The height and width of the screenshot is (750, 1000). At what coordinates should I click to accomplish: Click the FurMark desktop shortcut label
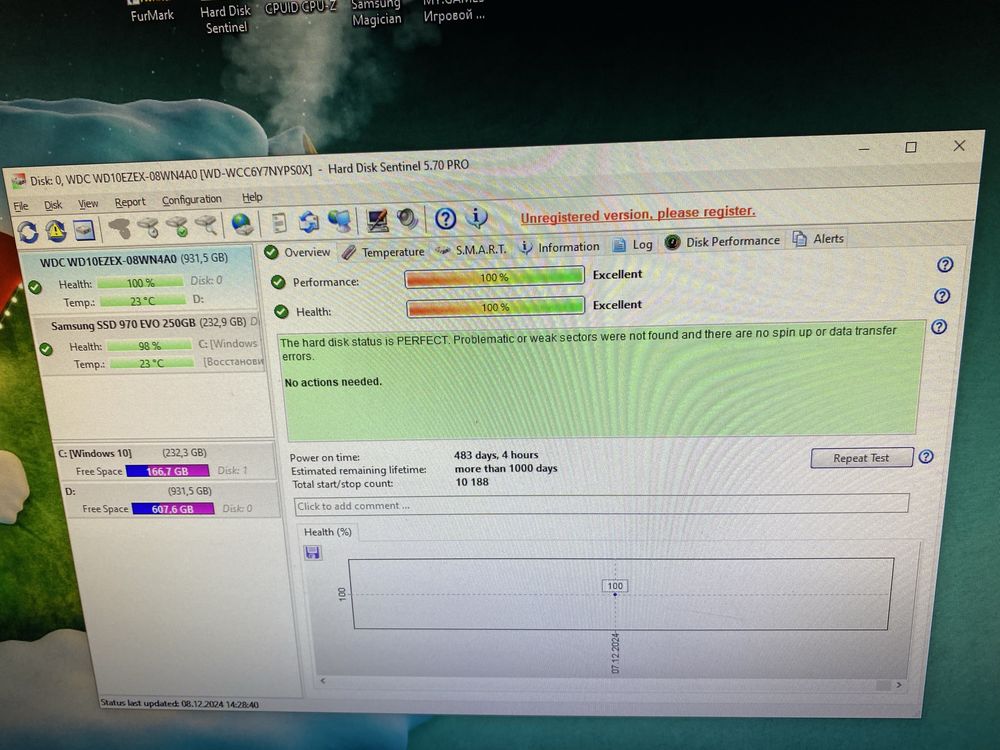[152, 15]
